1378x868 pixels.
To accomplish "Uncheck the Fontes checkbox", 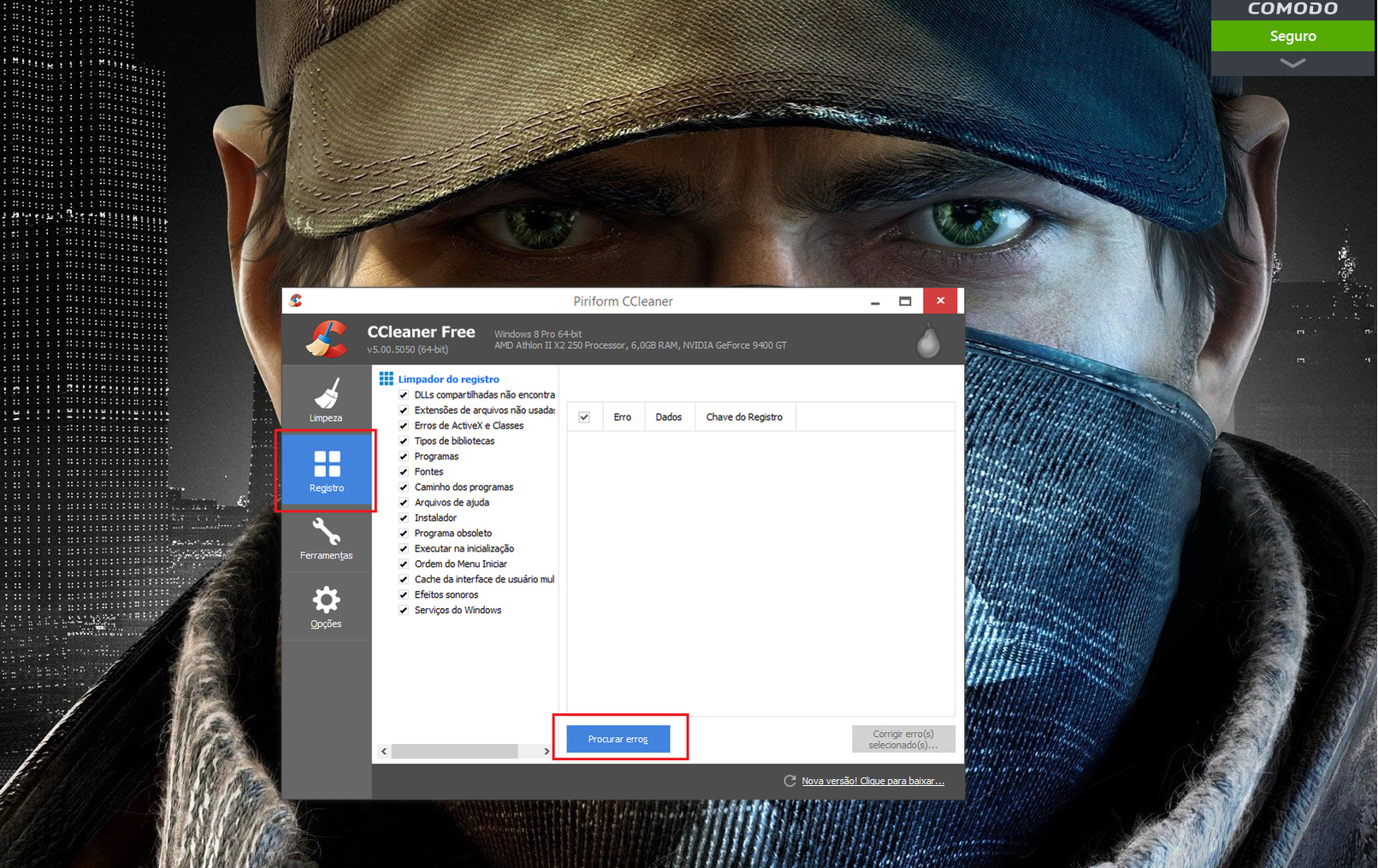I will [404, 472].
